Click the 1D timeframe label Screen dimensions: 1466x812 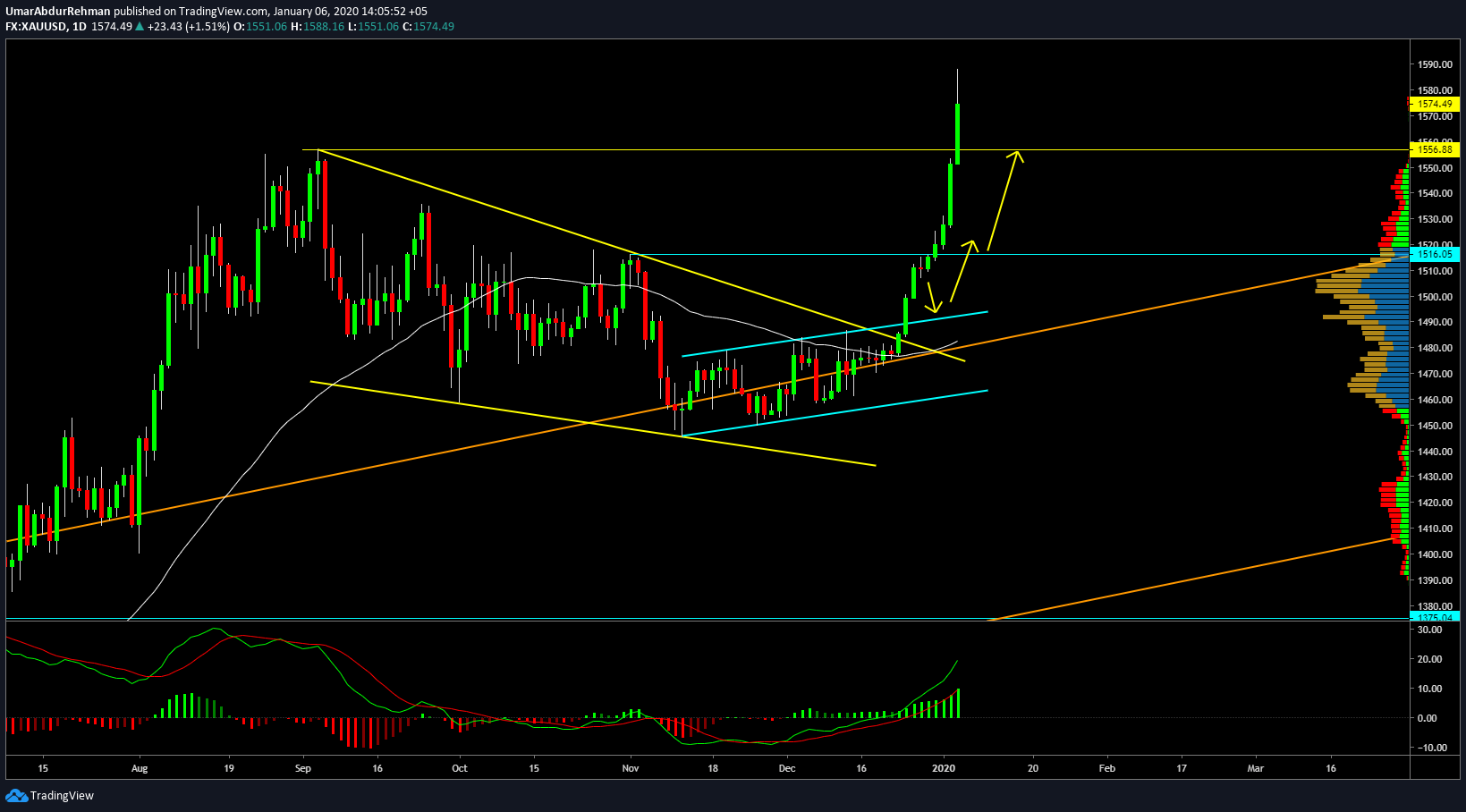80,27
